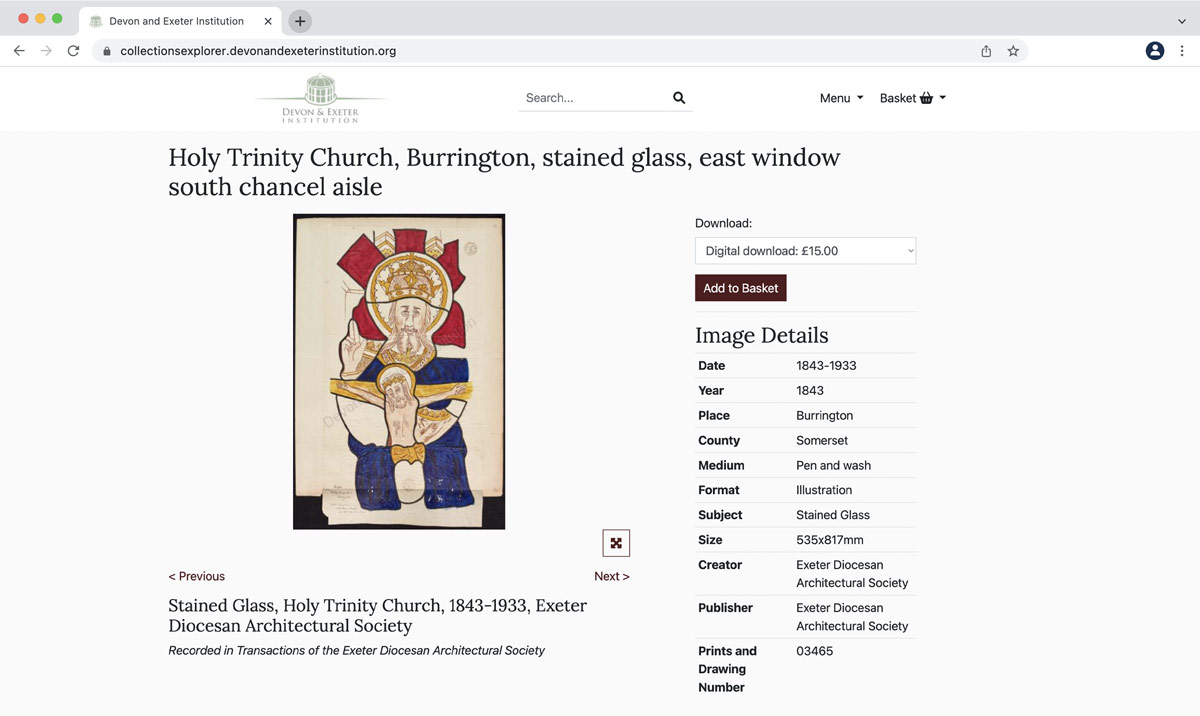Viewport: 1200px width, 716px height.
Task: Open the Digital download price selector
Action: [805, 251]
